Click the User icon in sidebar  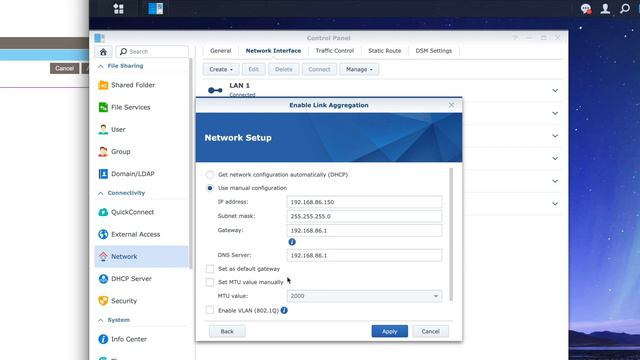click(x=103, y=129)
